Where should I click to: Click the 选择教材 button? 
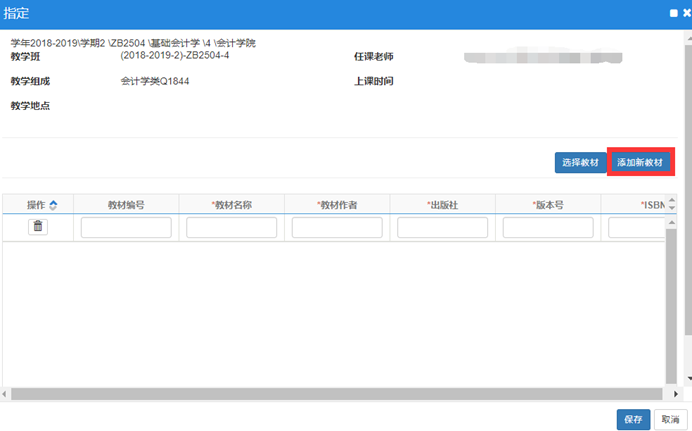(580, 162)
